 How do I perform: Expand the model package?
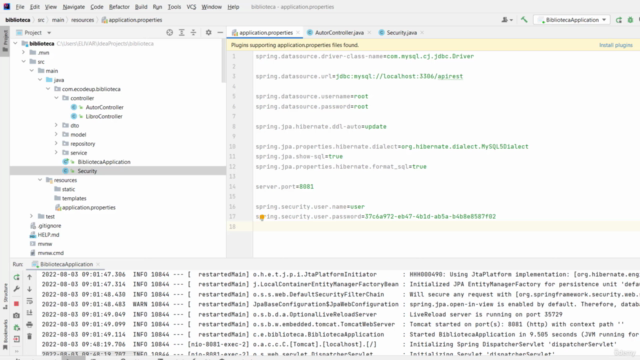56,134
